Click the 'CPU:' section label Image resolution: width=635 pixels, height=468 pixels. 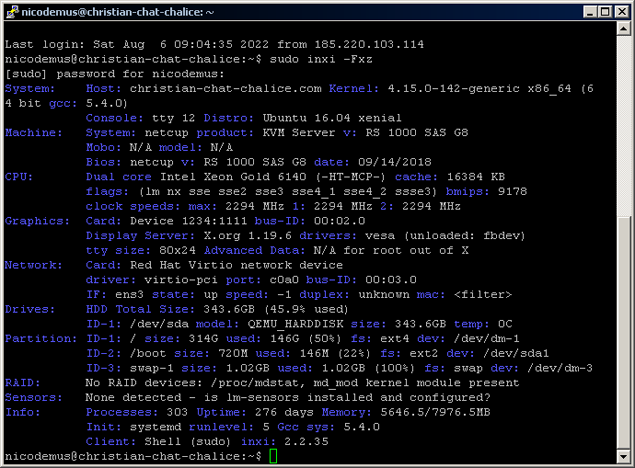click(20, 175)
